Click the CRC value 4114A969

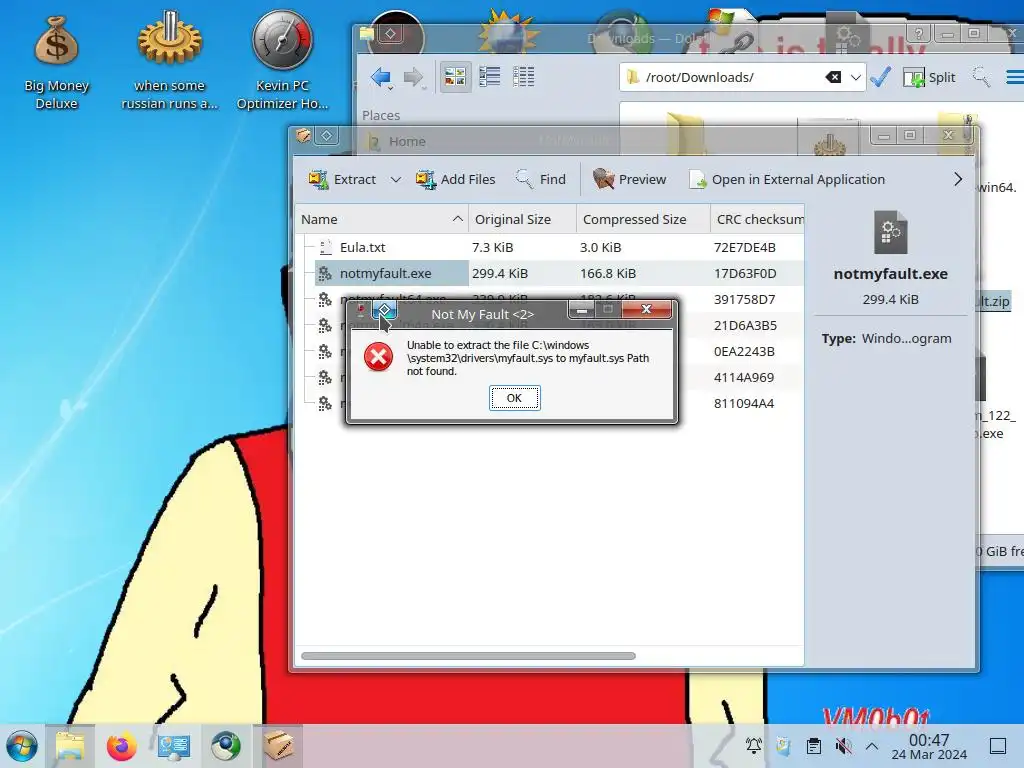[x=744, y=377]
